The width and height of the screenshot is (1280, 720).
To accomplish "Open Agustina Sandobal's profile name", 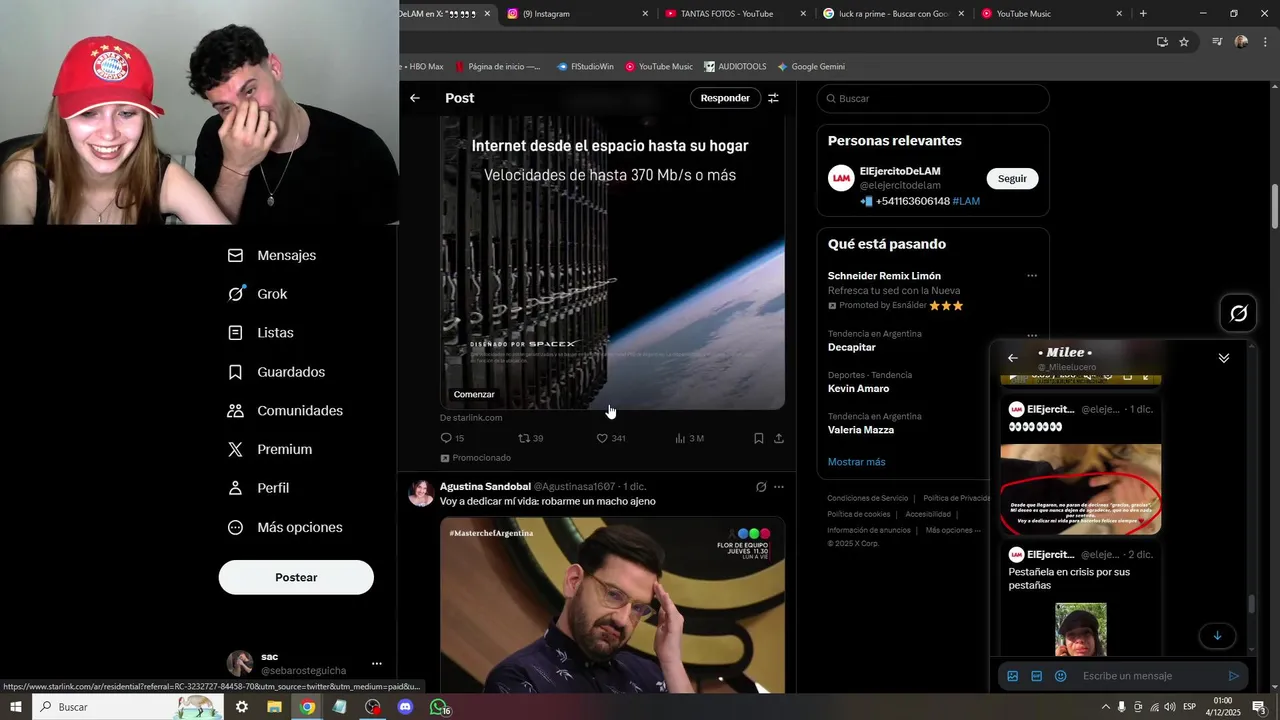I will (x=485, y=486).
